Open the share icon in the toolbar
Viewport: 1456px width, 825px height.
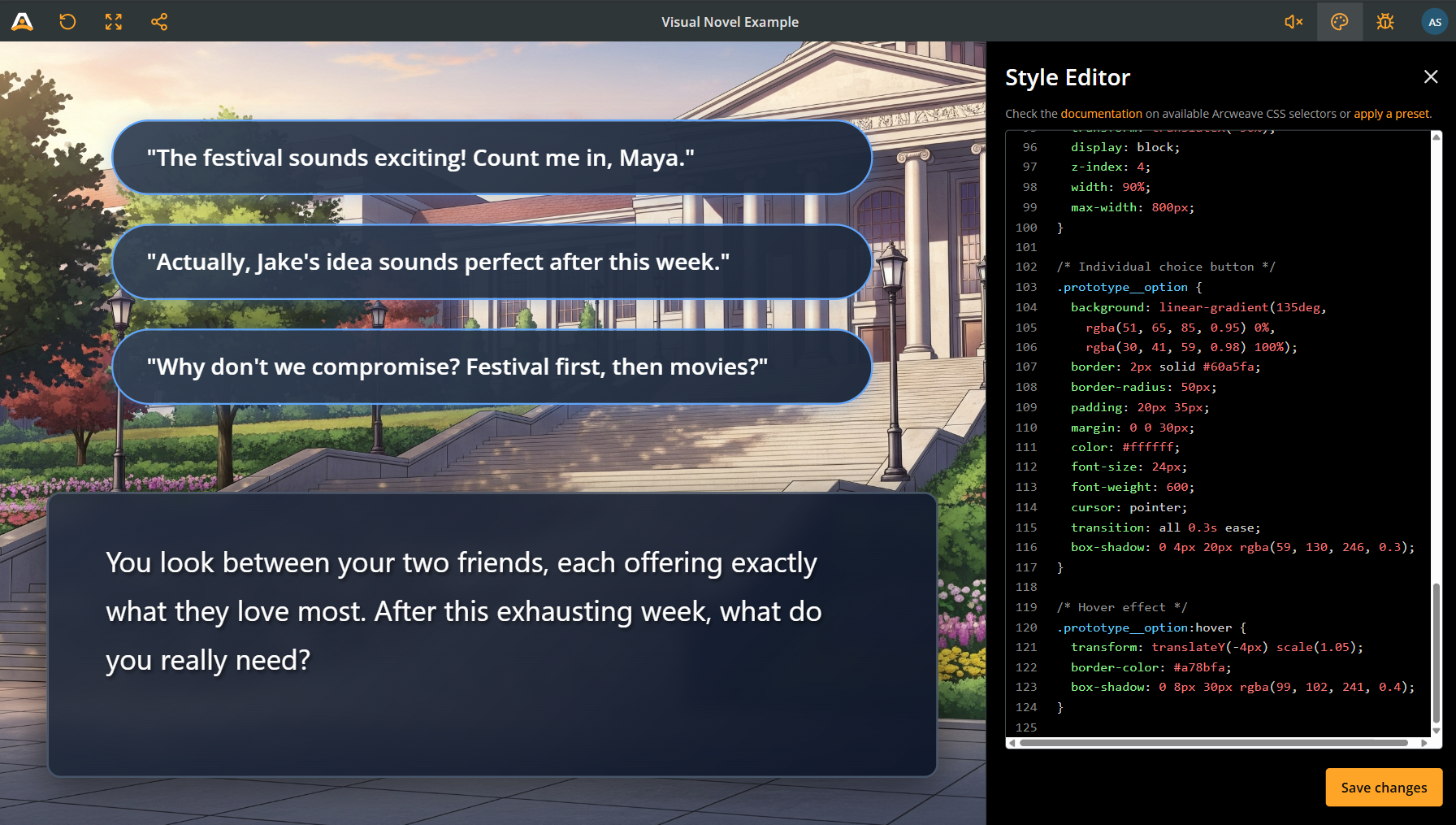tap(159, 22)
